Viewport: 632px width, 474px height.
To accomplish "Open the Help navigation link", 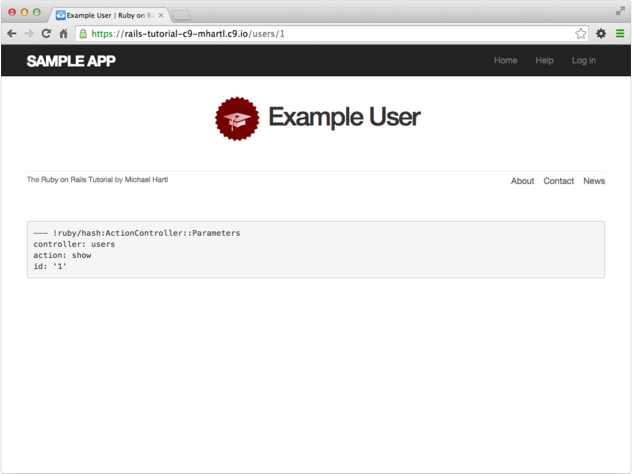I will 544,61.
